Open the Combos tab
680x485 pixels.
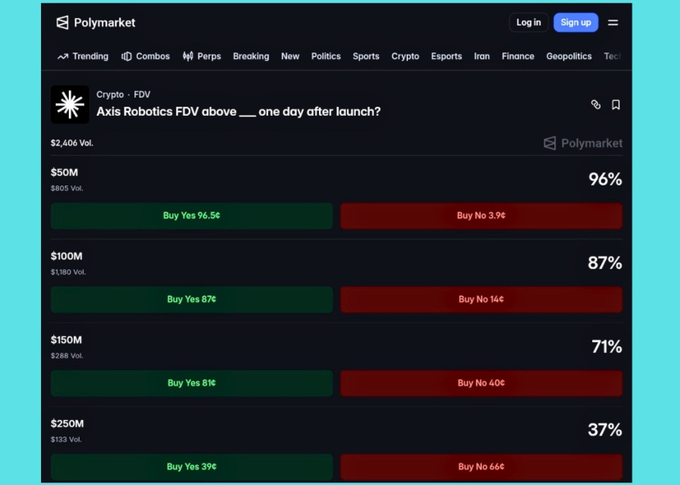145,56
